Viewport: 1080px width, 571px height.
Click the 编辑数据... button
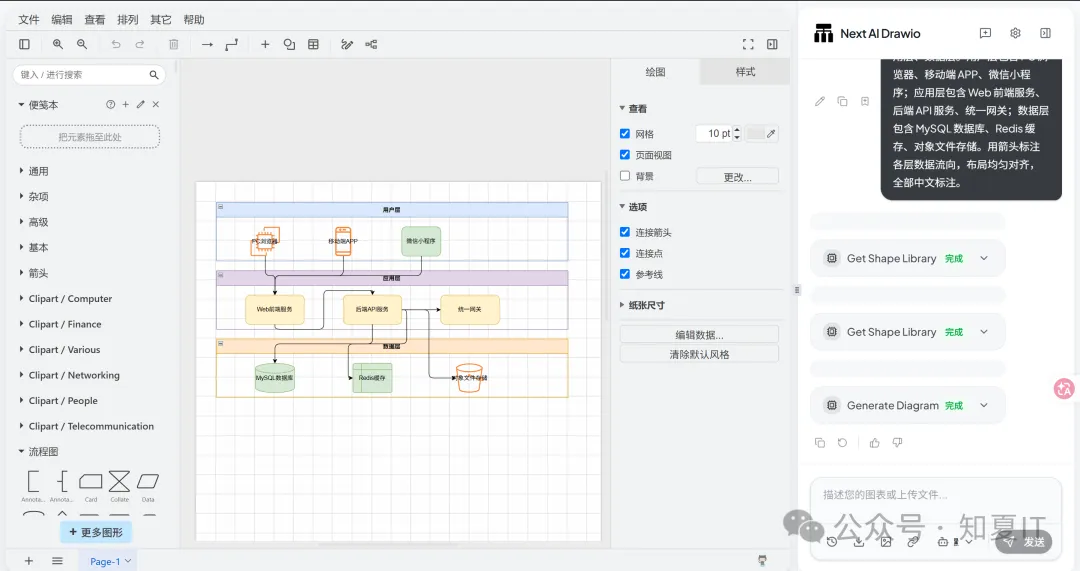[x=699, y=335]
